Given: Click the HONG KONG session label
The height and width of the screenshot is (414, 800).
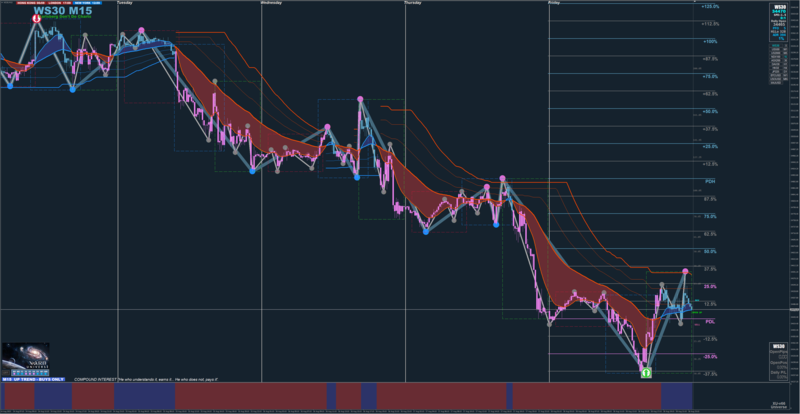Looking at the screenshot, I should pos(29,3).
